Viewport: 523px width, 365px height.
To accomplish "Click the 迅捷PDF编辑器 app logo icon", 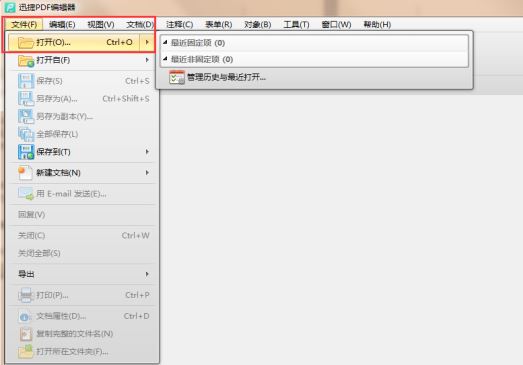I will [x=10, y=7].
